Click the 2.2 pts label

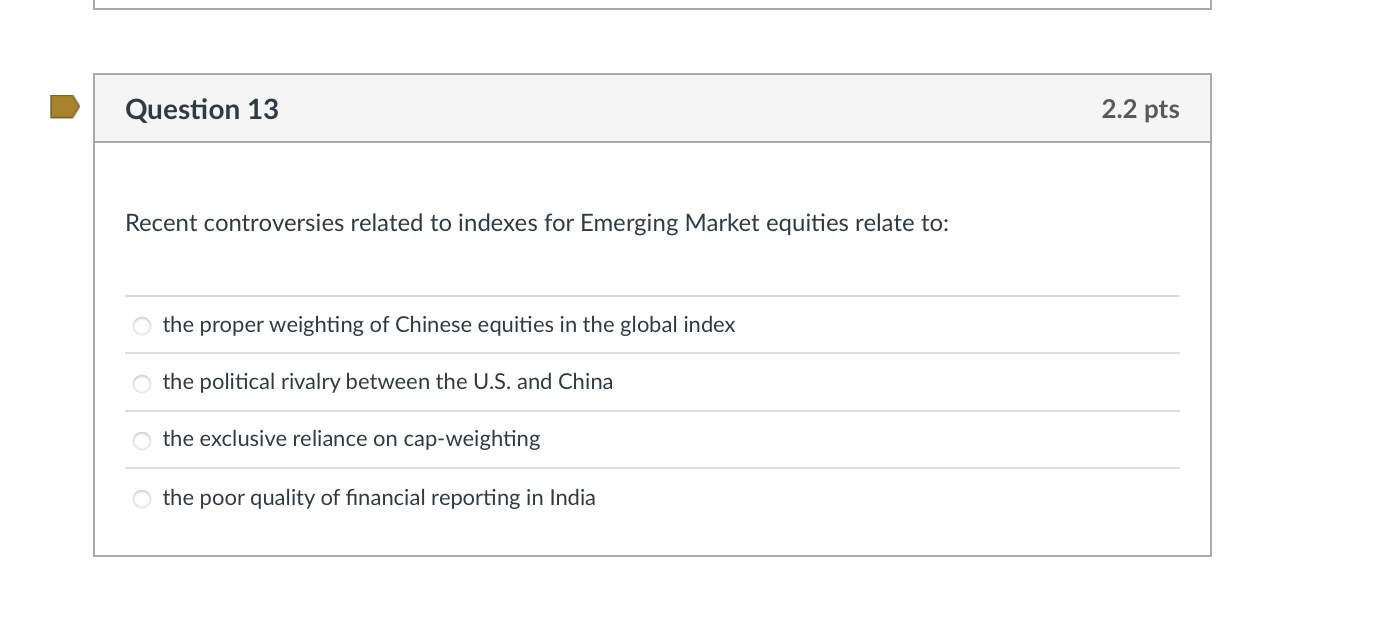(x=1139, y=109)
